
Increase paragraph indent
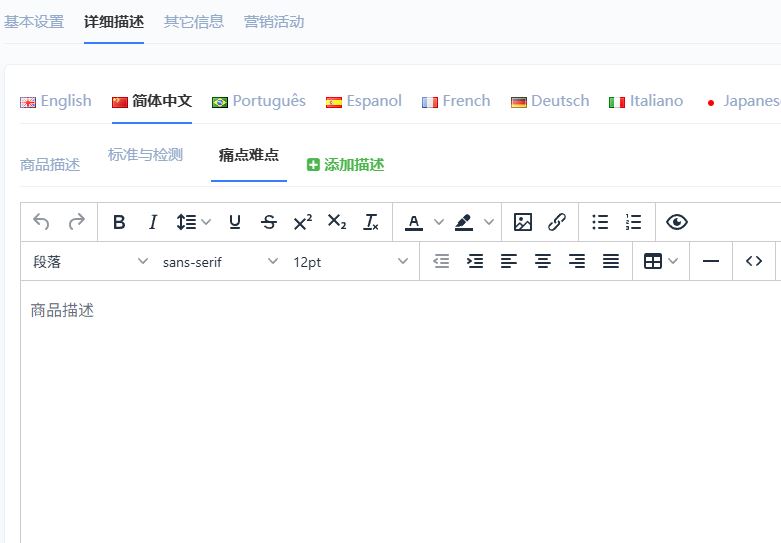click(475, 261)
